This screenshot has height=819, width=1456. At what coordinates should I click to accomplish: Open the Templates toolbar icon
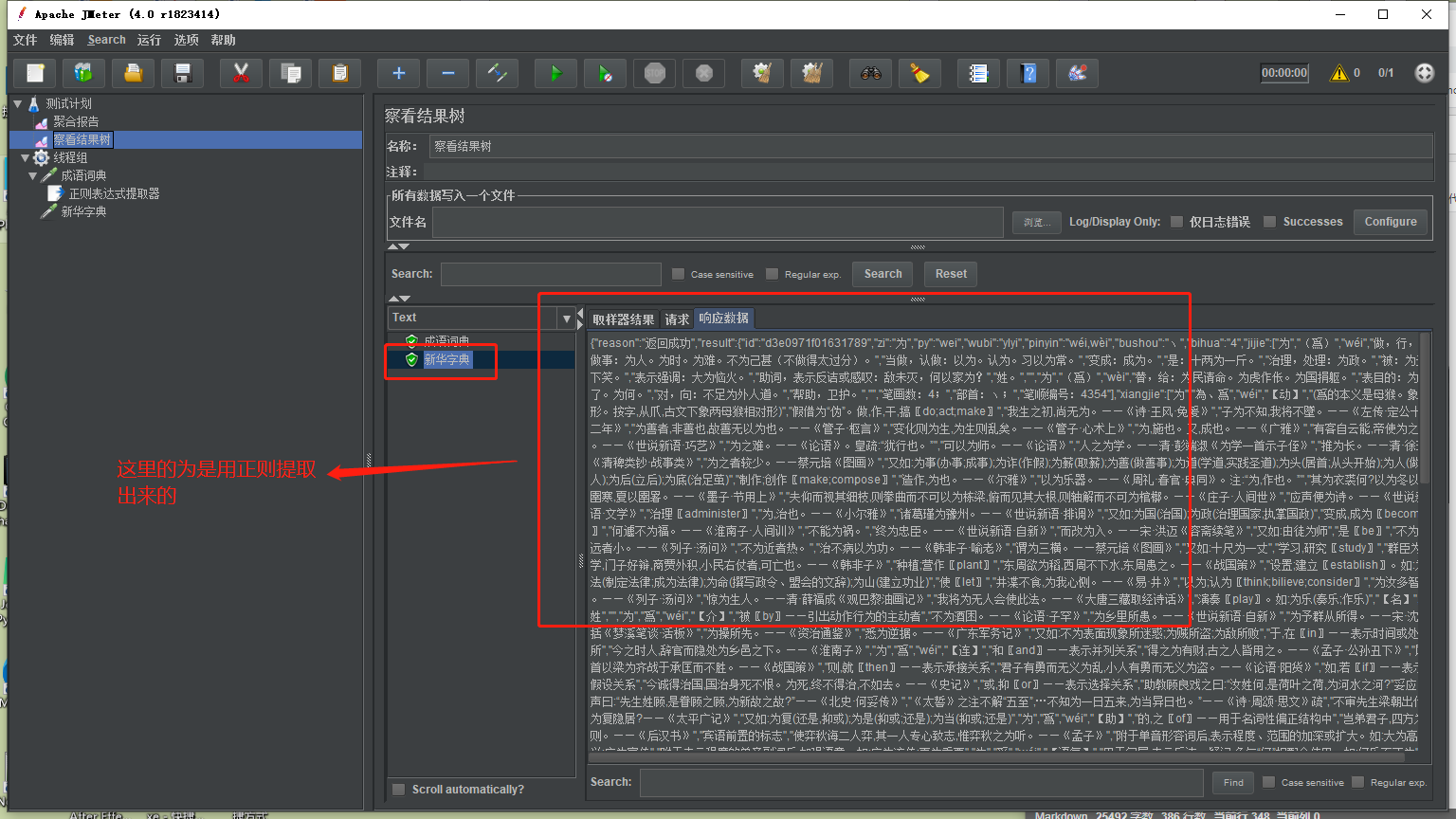coord(83,73)
